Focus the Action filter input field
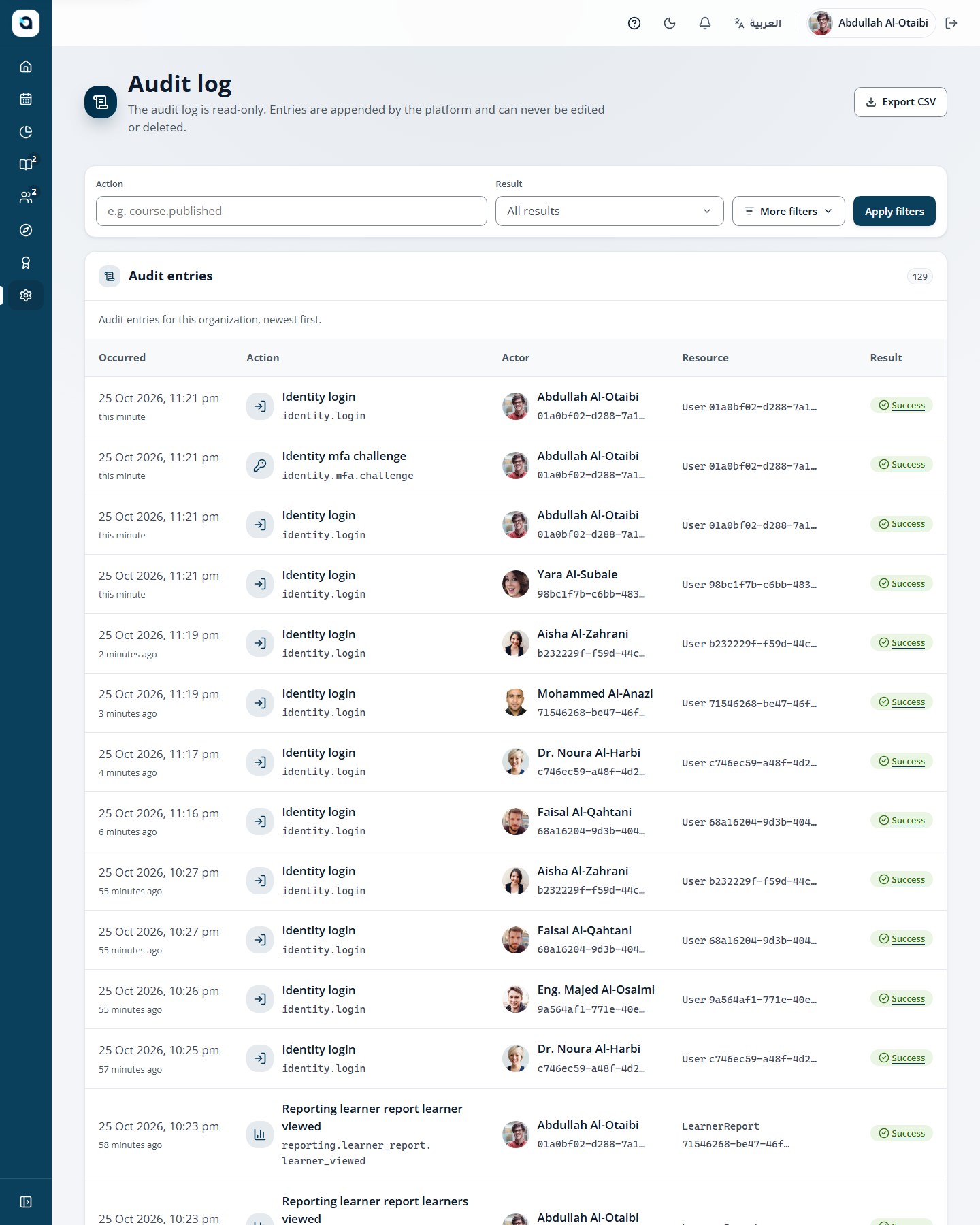The width and height of the screenshot is (980, 1225). (291, 211)
